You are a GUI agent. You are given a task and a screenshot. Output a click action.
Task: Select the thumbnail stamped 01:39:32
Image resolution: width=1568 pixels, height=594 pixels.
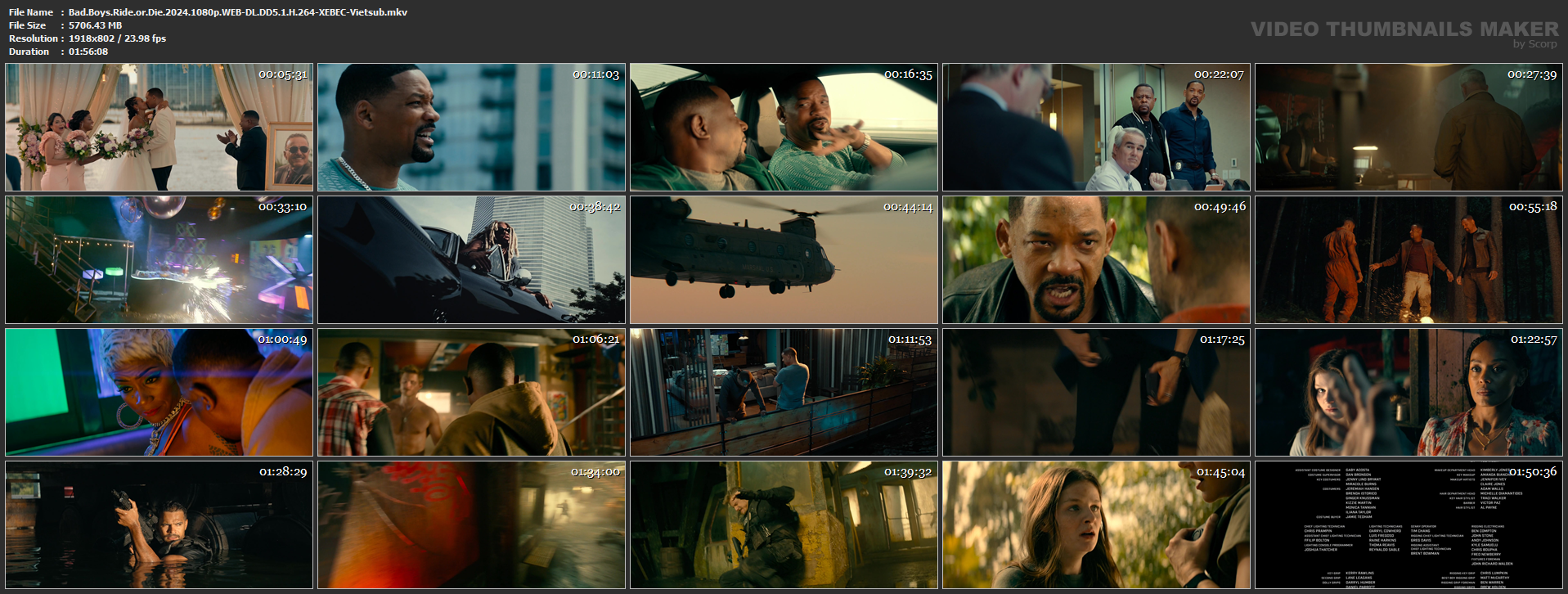pos(784,524)
